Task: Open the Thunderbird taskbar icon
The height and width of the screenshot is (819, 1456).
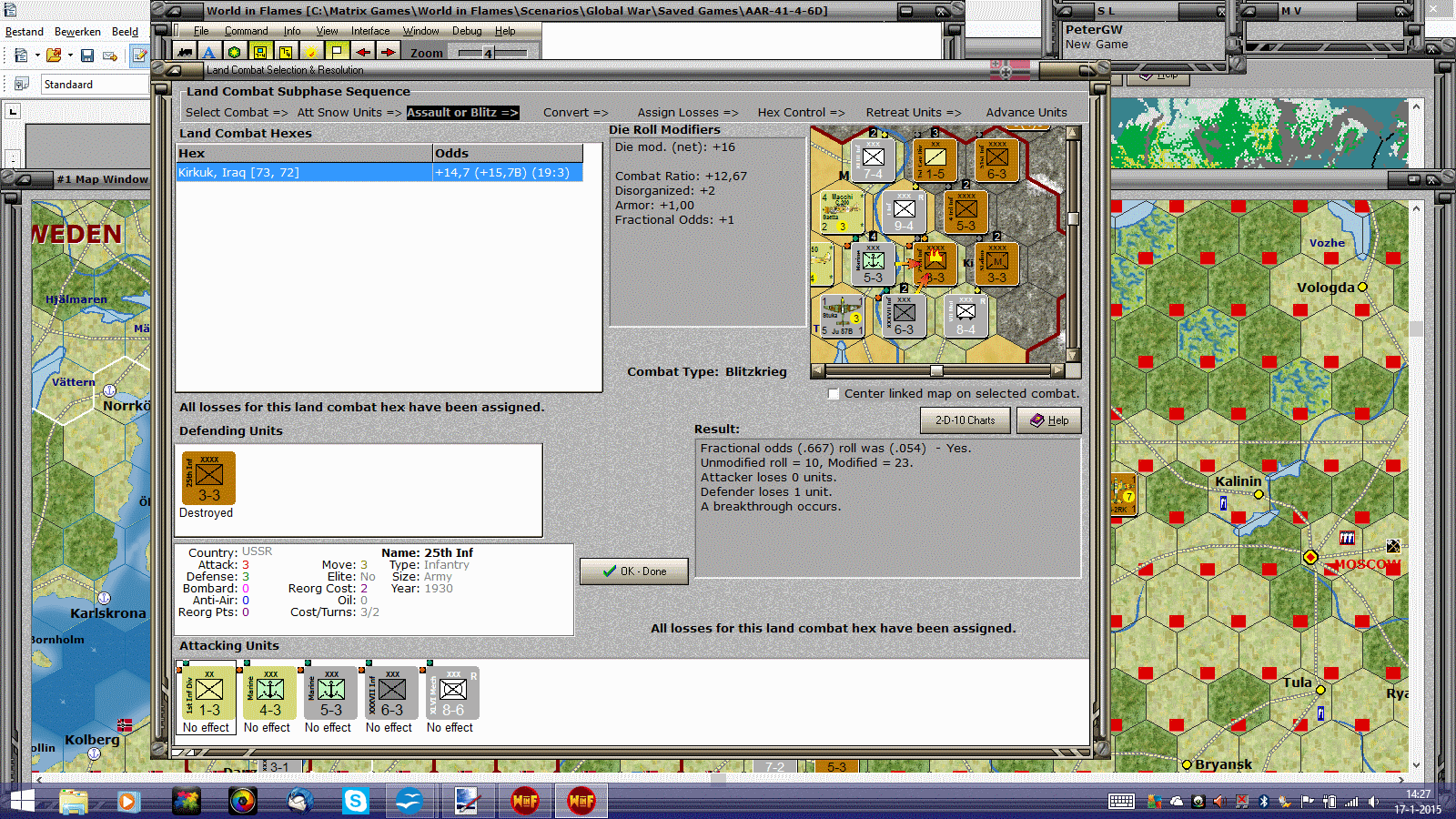Action: (299, 801)
